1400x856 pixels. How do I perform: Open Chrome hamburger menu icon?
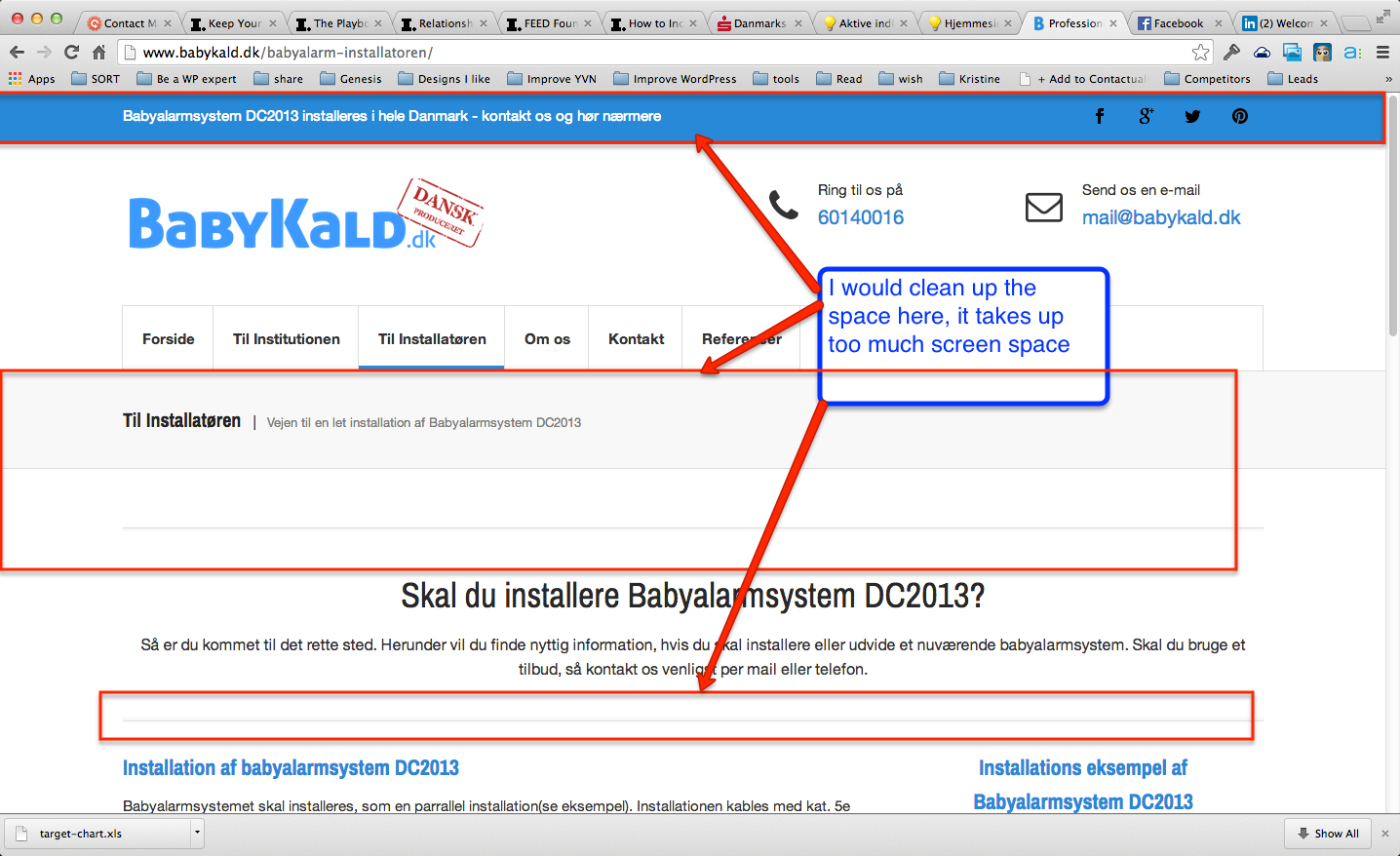click(1382, 53)
